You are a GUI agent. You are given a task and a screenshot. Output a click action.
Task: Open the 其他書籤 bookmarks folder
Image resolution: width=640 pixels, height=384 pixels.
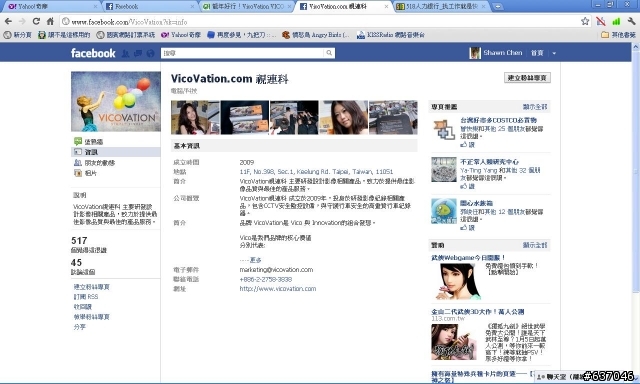pyautogui.click(x=618, y=35)
